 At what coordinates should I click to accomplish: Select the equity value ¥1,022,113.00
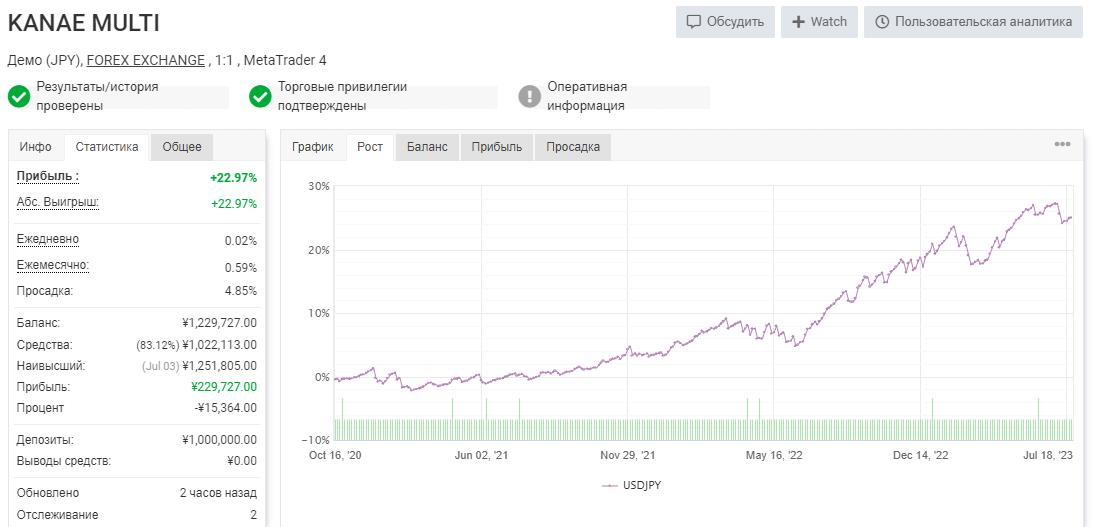219,344
